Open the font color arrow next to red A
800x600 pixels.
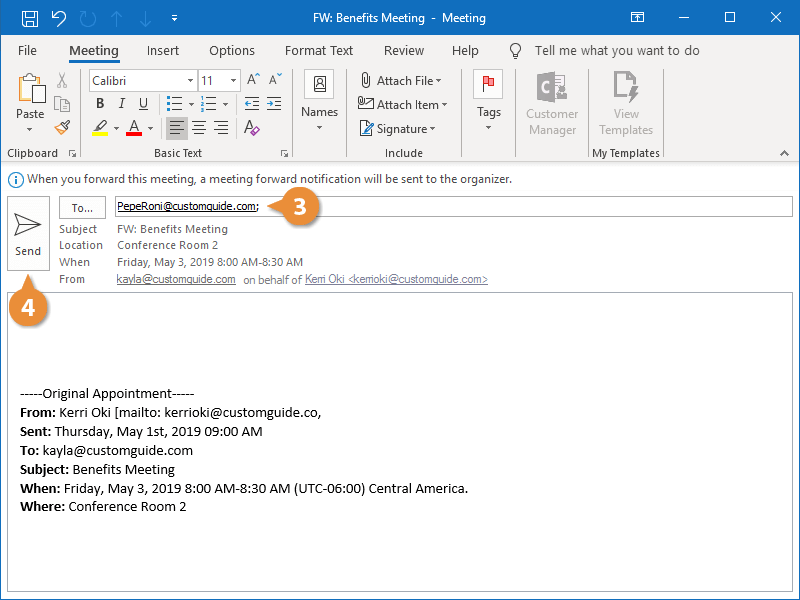pos(150,128)
